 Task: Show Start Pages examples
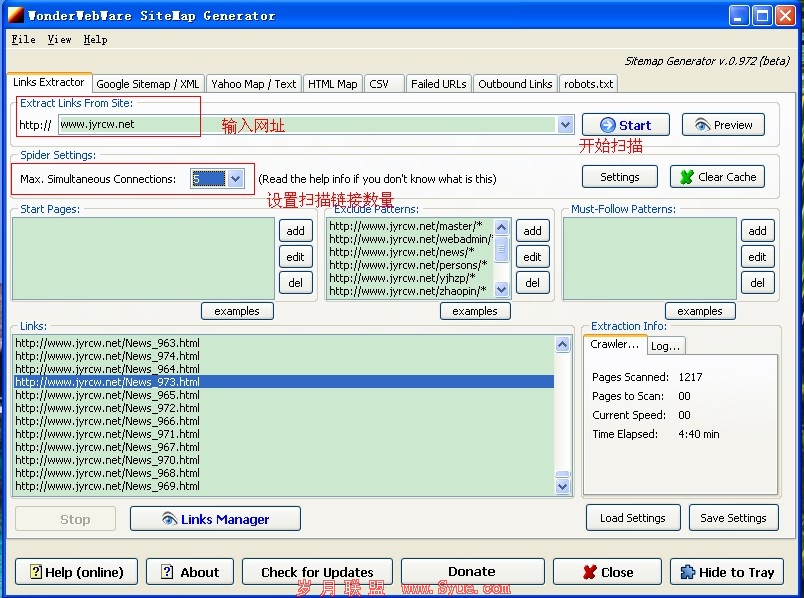point(237,311)
